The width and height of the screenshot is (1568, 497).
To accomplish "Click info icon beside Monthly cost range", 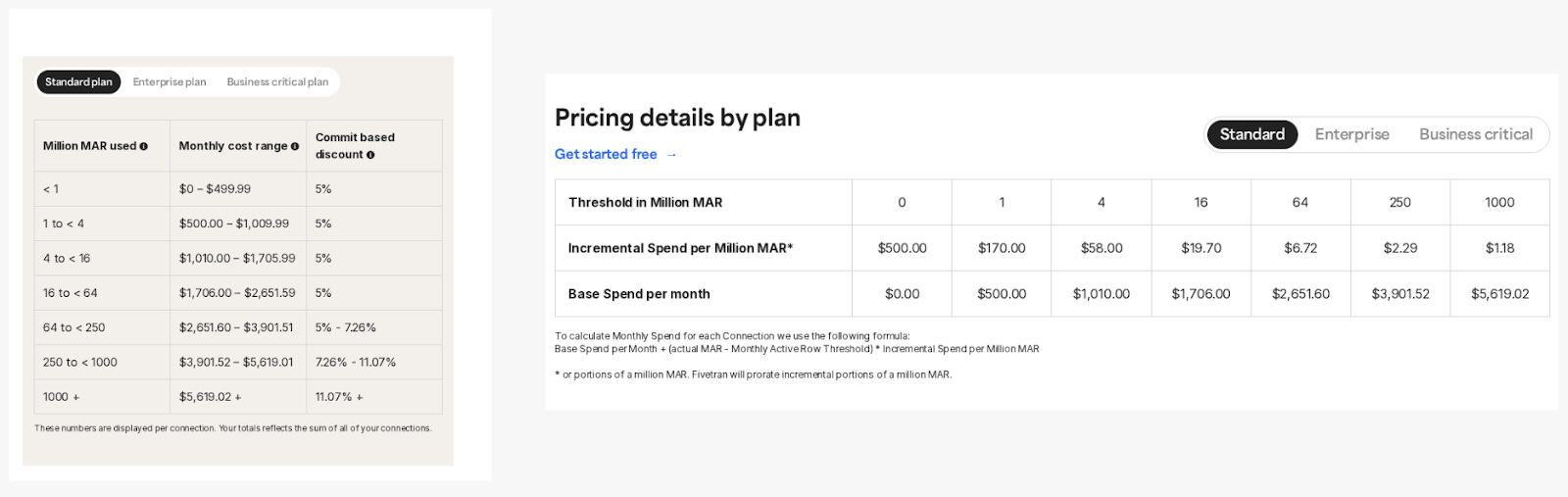I will [295, 146].
